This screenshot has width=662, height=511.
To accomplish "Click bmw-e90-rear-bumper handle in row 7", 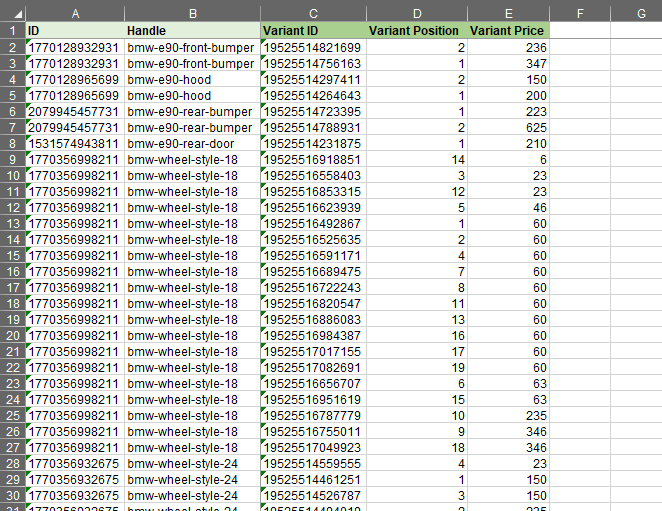I will click(x=193, y=128).
